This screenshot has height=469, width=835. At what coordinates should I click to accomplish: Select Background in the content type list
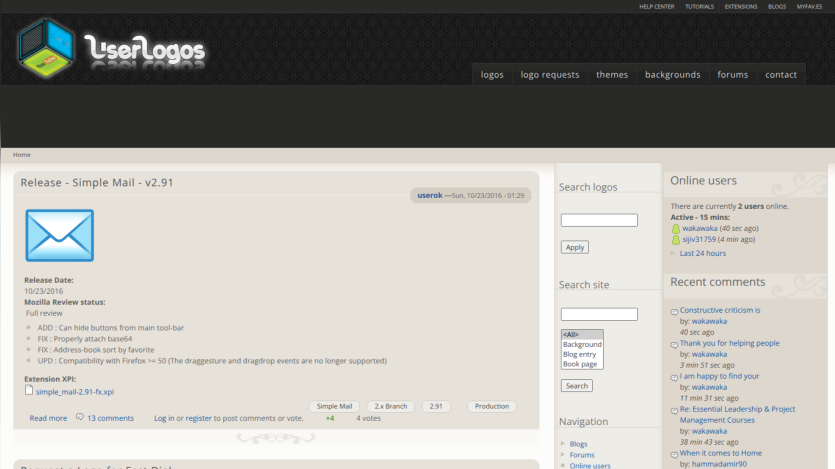point(582,344)
